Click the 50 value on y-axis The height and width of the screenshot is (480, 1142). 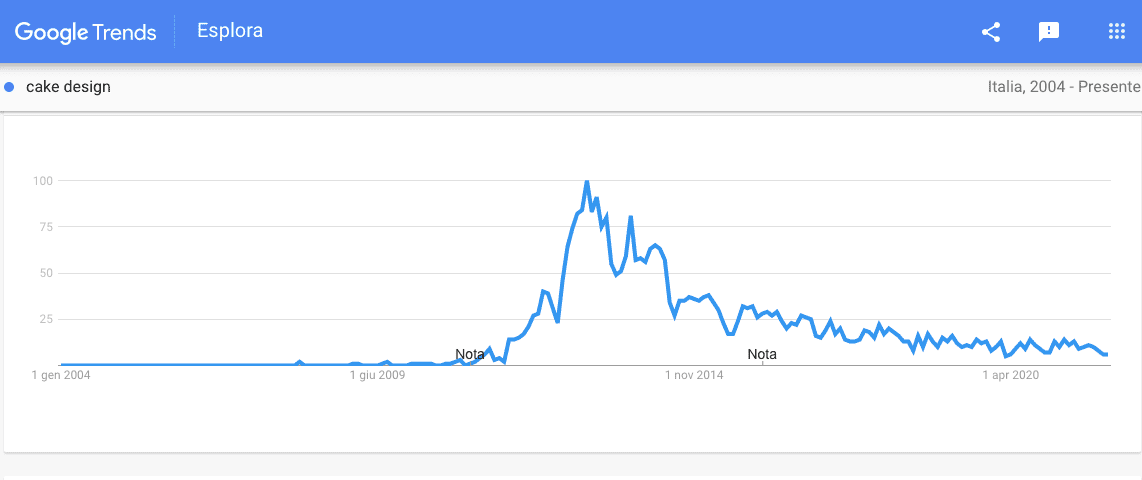pyautogui.click(x=47, y=273)
